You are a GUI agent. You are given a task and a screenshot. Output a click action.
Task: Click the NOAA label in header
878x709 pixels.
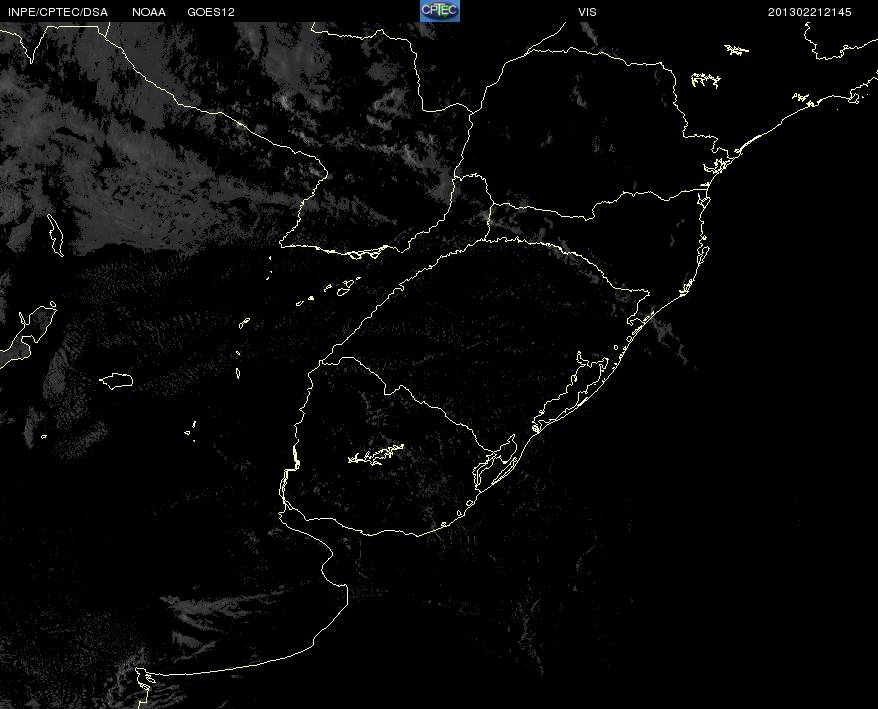(x=149, y=12)
